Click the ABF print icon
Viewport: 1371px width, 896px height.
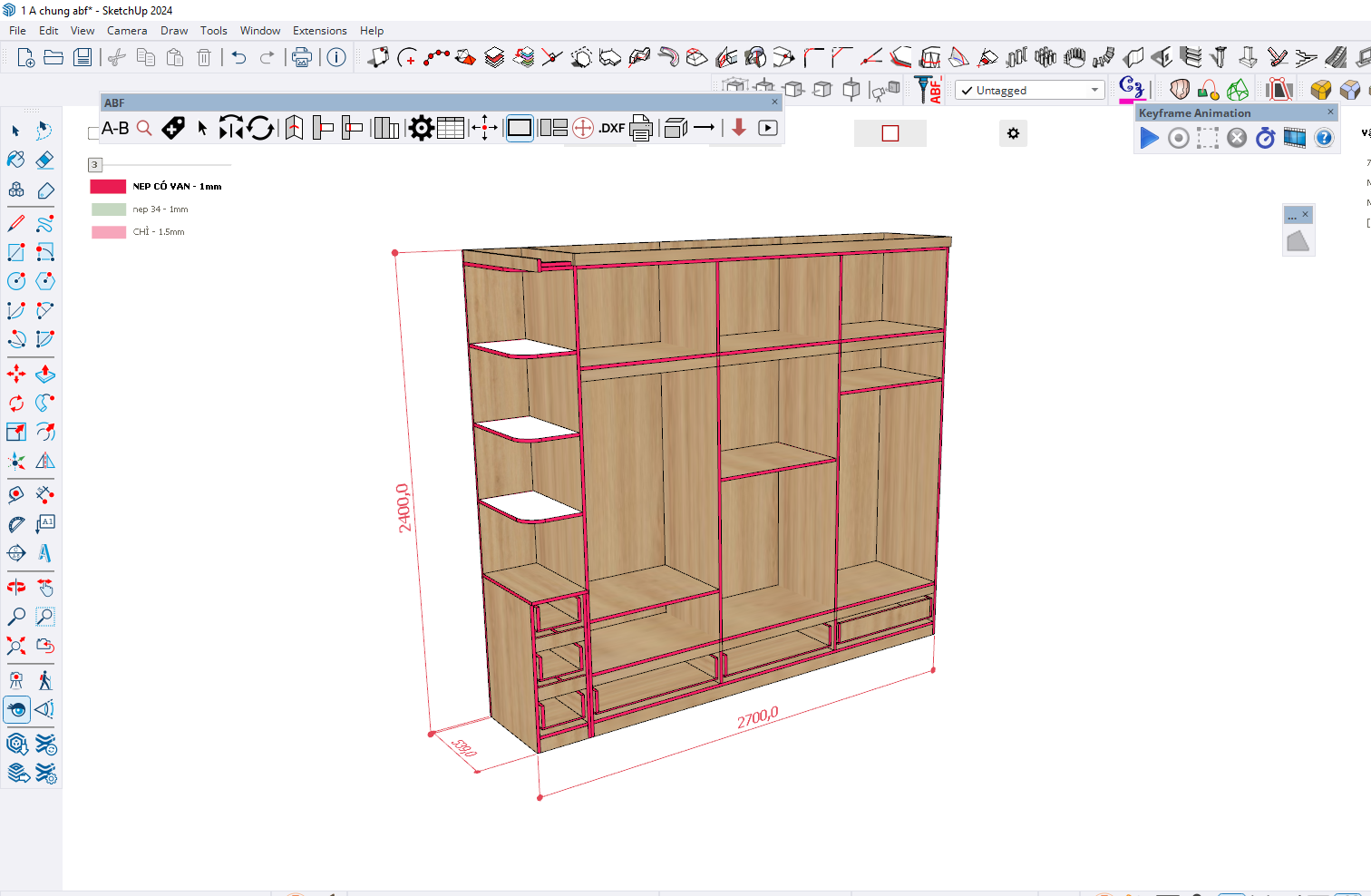pyautogui.click(x=641, y=129)
